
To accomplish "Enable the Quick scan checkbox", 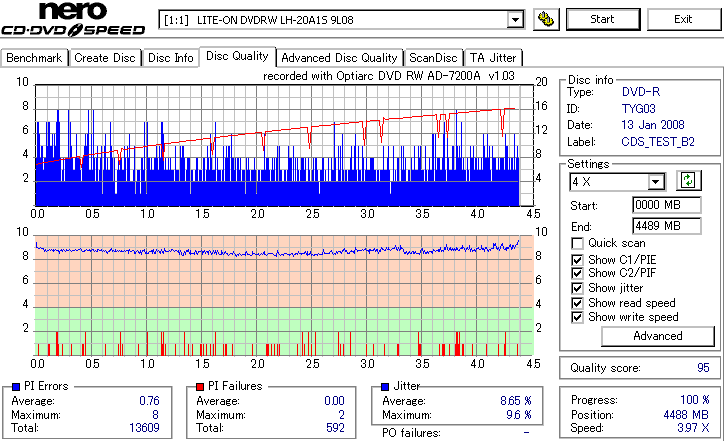I will (577, 243).
